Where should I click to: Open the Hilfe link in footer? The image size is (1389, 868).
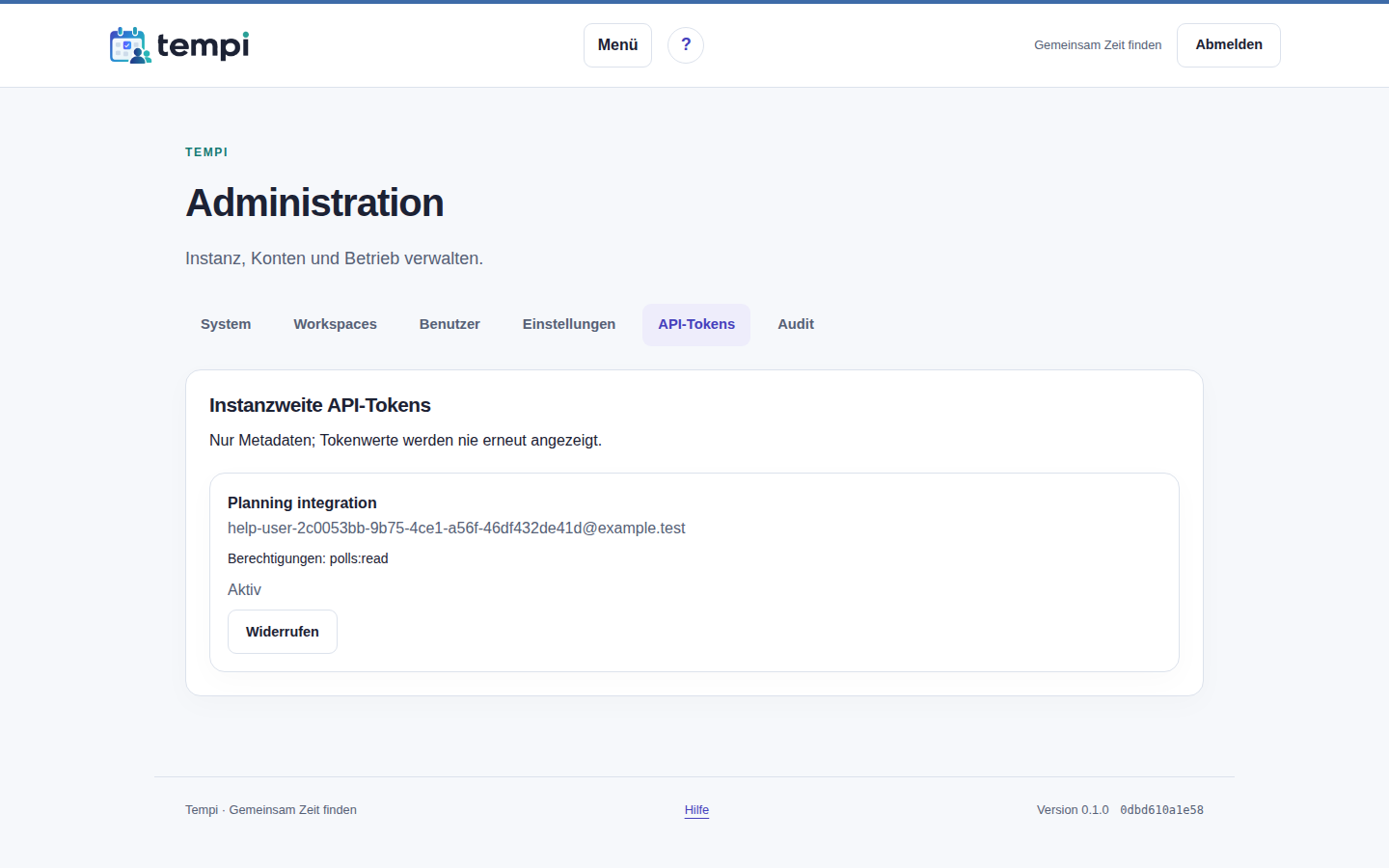tap(696, 810)
